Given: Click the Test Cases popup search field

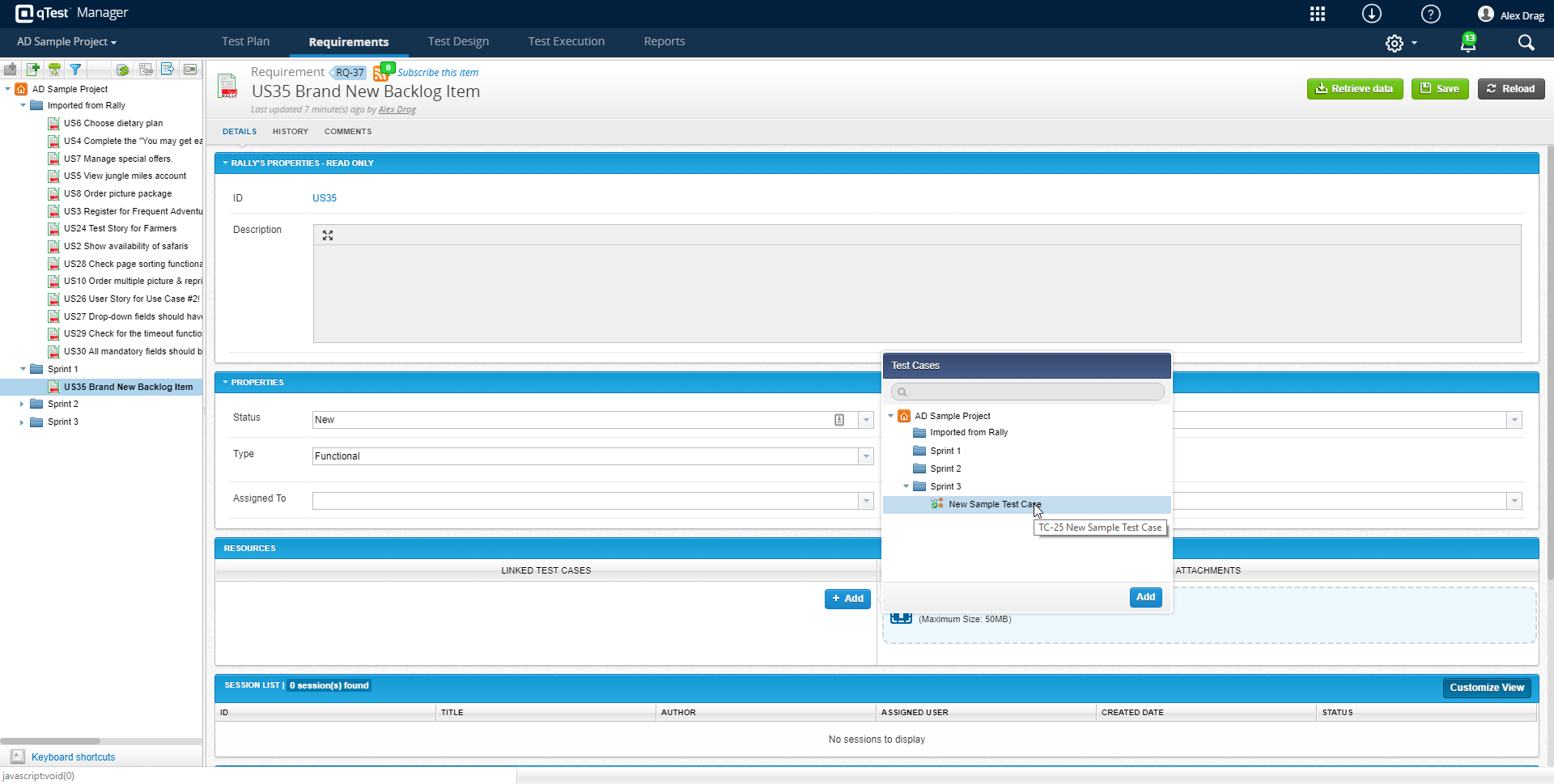Looking at the screenshot, I should pyautogui.click(x=1028, y=392).
